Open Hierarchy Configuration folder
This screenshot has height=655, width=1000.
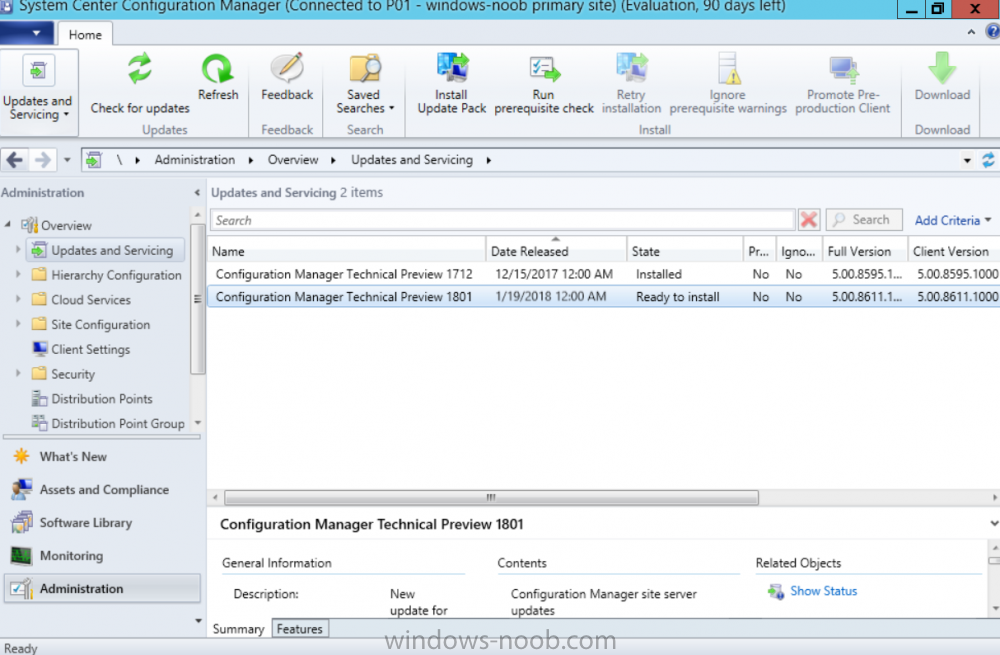point(107,275)
